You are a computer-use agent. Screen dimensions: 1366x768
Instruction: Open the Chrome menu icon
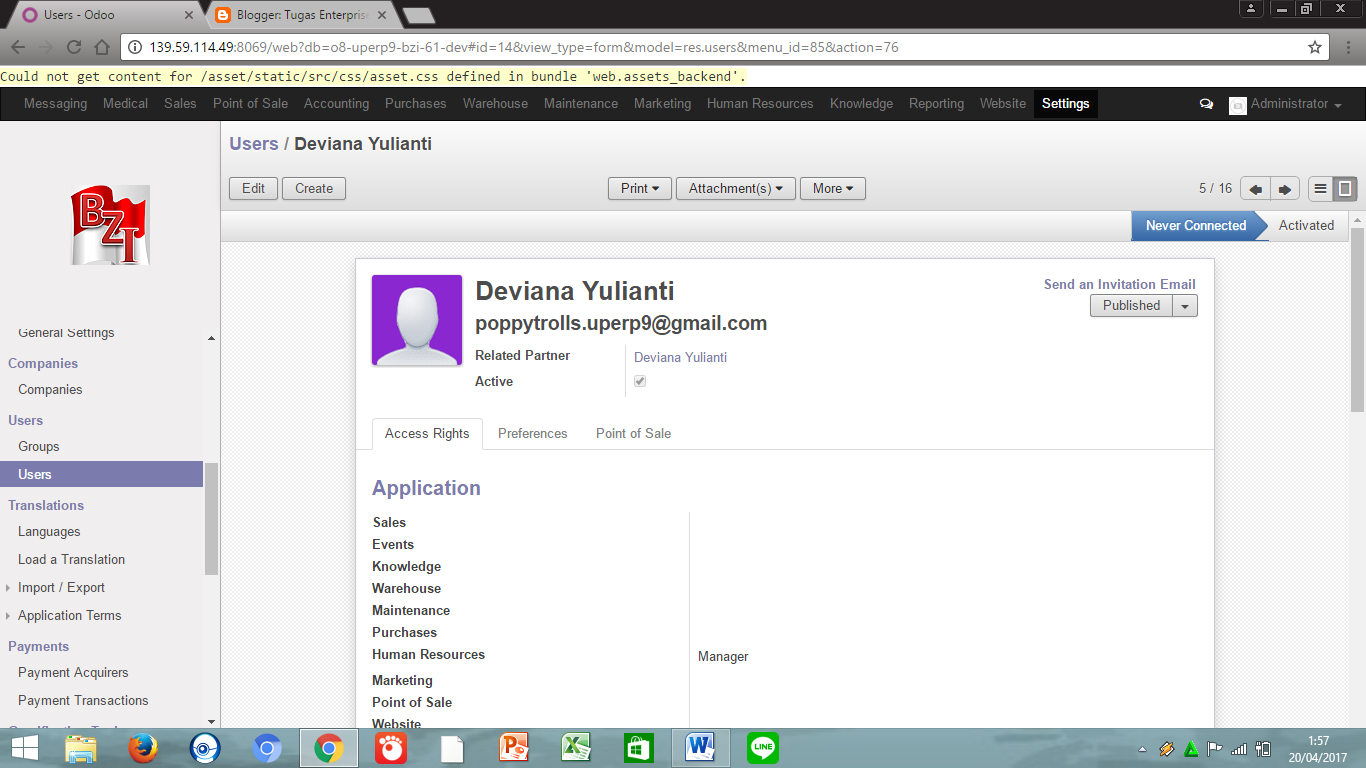(1348, 47)
